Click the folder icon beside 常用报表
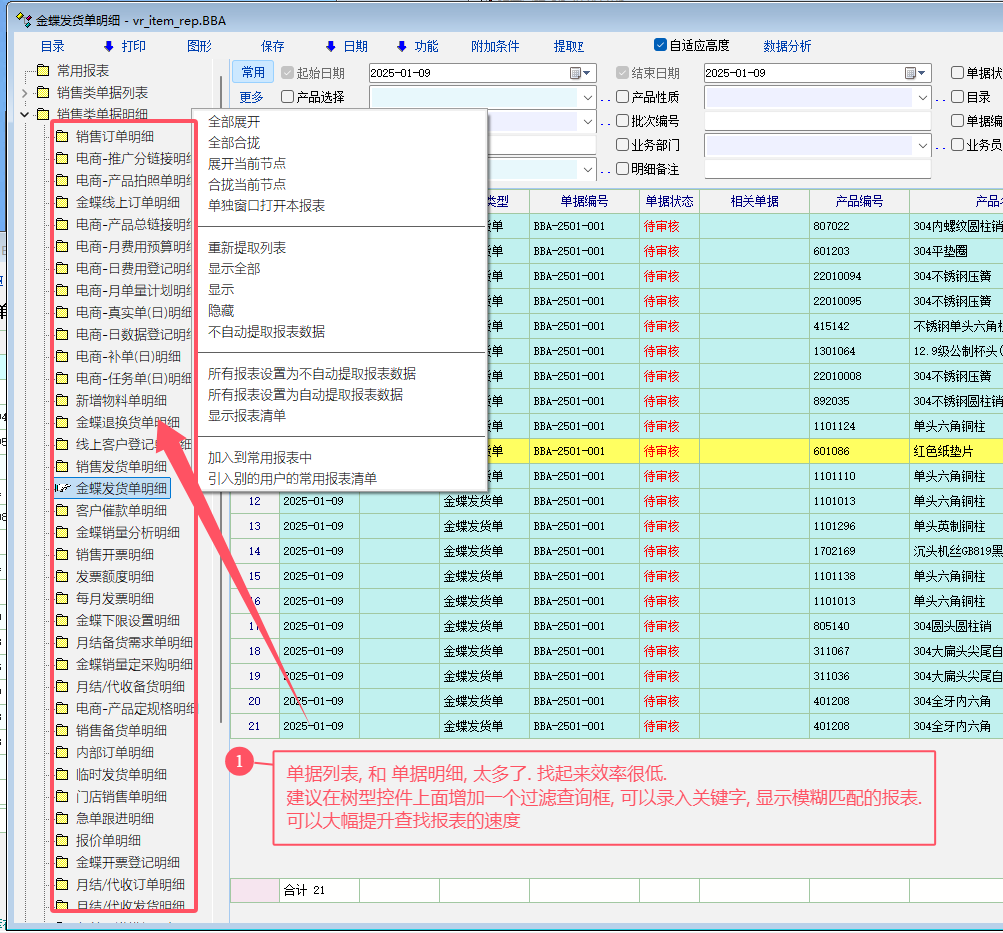Screen dimensions: 1003x933 [42, 71]
